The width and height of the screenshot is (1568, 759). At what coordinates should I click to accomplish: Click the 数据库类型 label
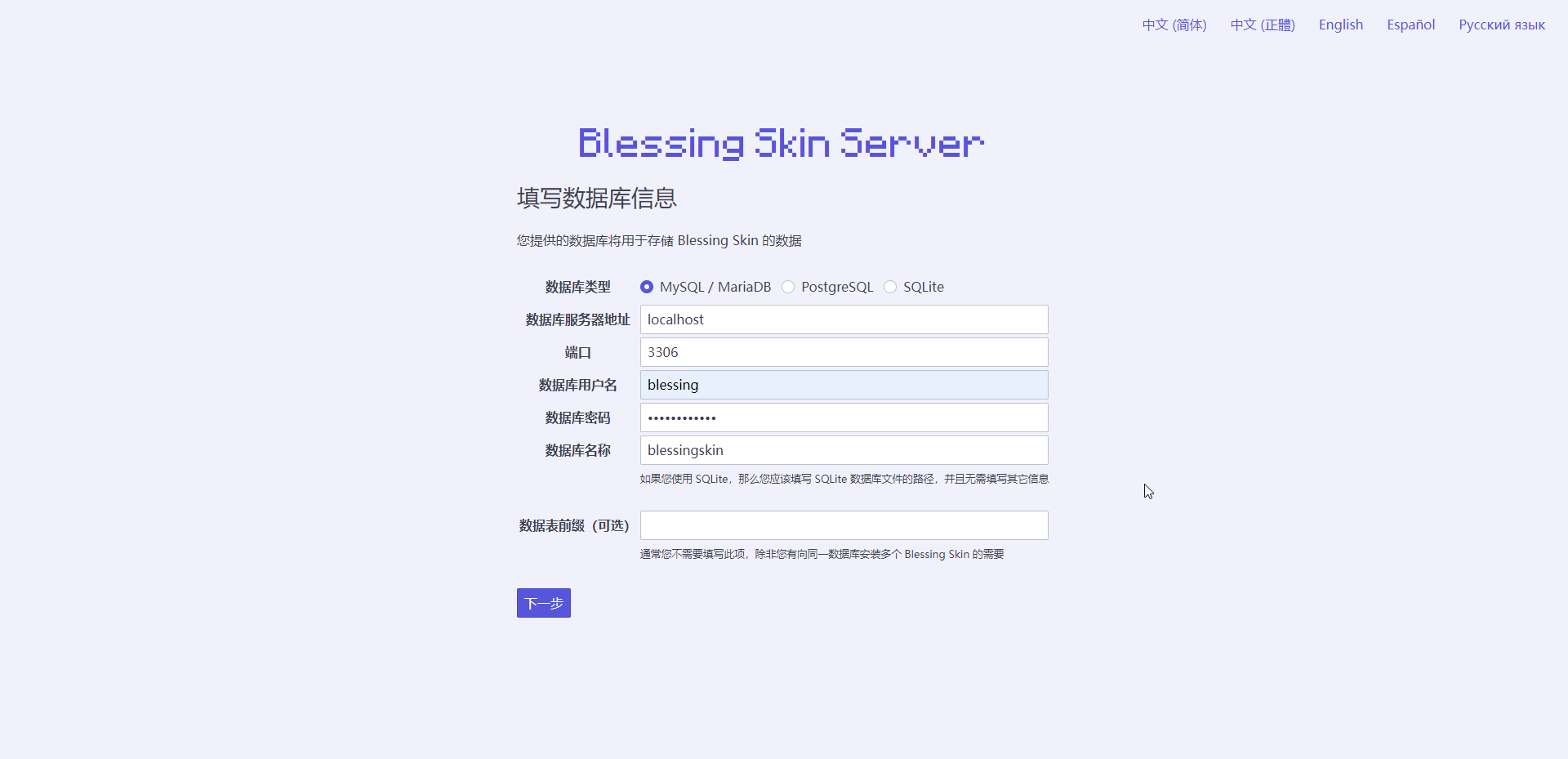(x=578, y=287)
